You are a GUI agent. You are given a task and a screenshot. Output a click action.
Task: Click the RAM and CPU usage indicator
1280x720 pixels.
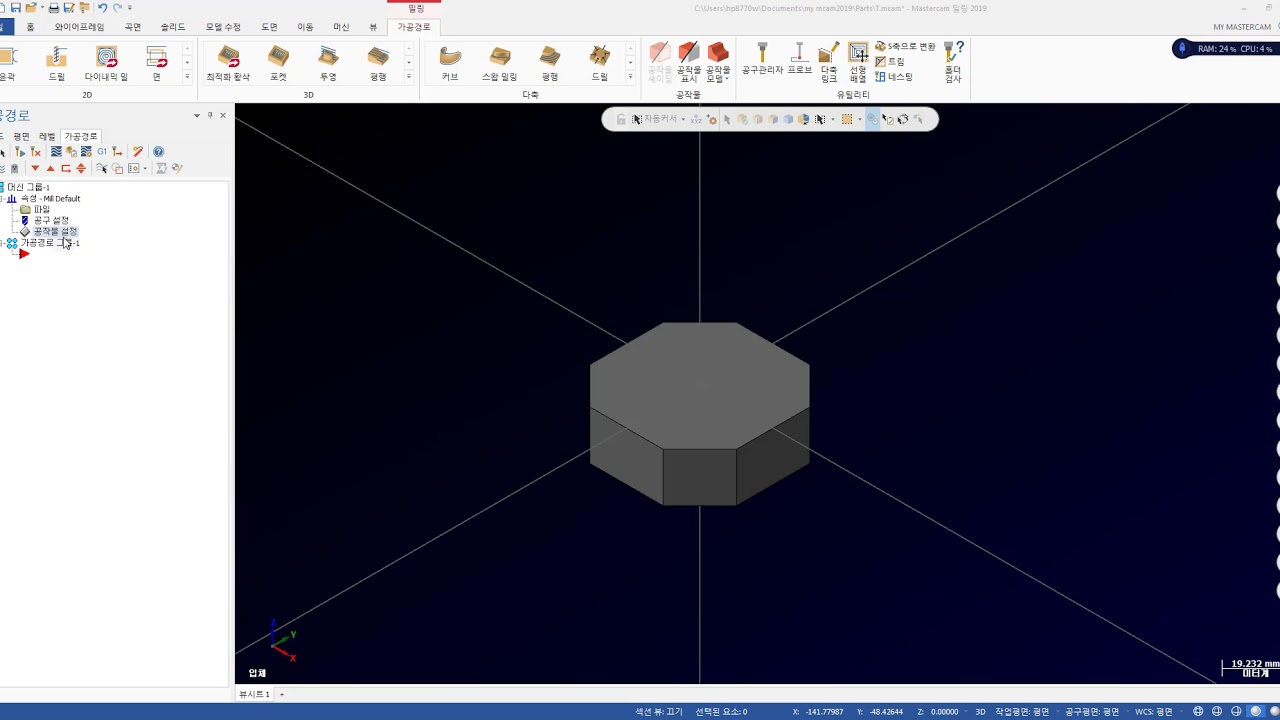(x=1226, y=48)
